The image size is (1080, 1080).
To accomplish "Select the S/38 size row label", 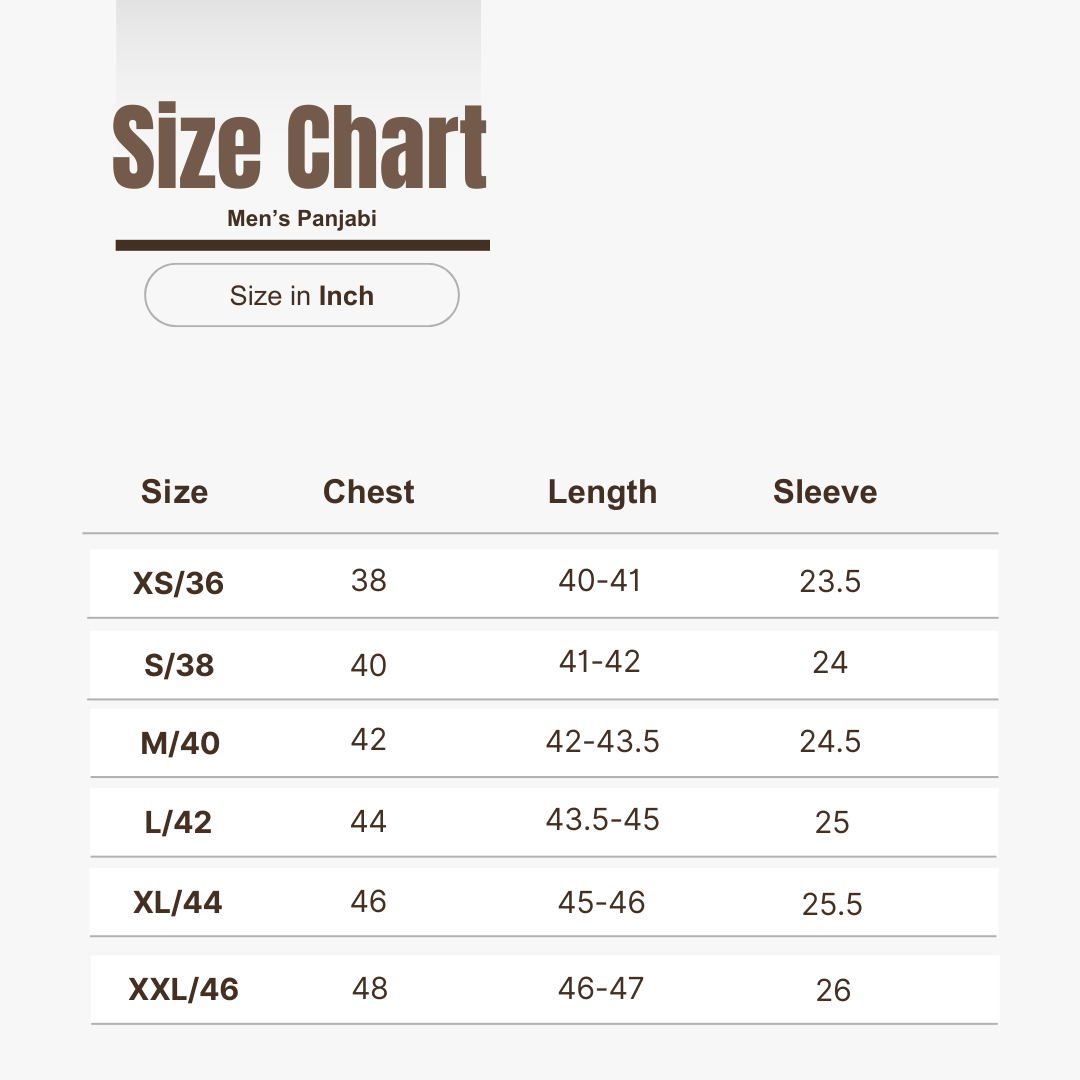I will [x=179, y=665].
